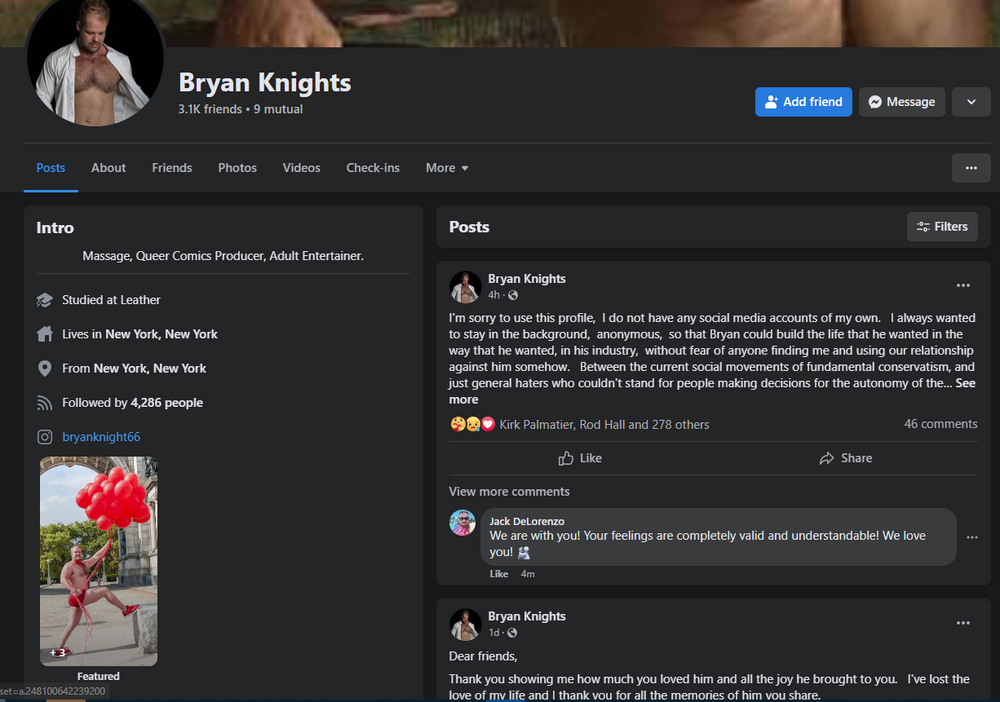
Task: Open second post's three-dot menu
Action: [x=962, y=623]
